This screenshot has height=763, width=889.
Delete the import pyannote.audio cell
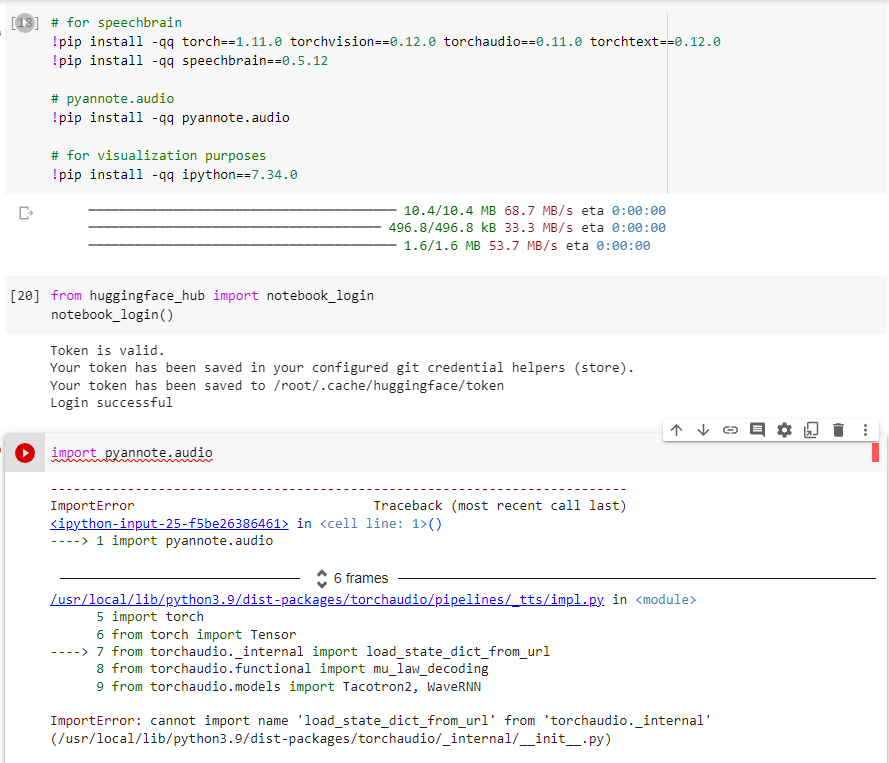click(838, 430)
